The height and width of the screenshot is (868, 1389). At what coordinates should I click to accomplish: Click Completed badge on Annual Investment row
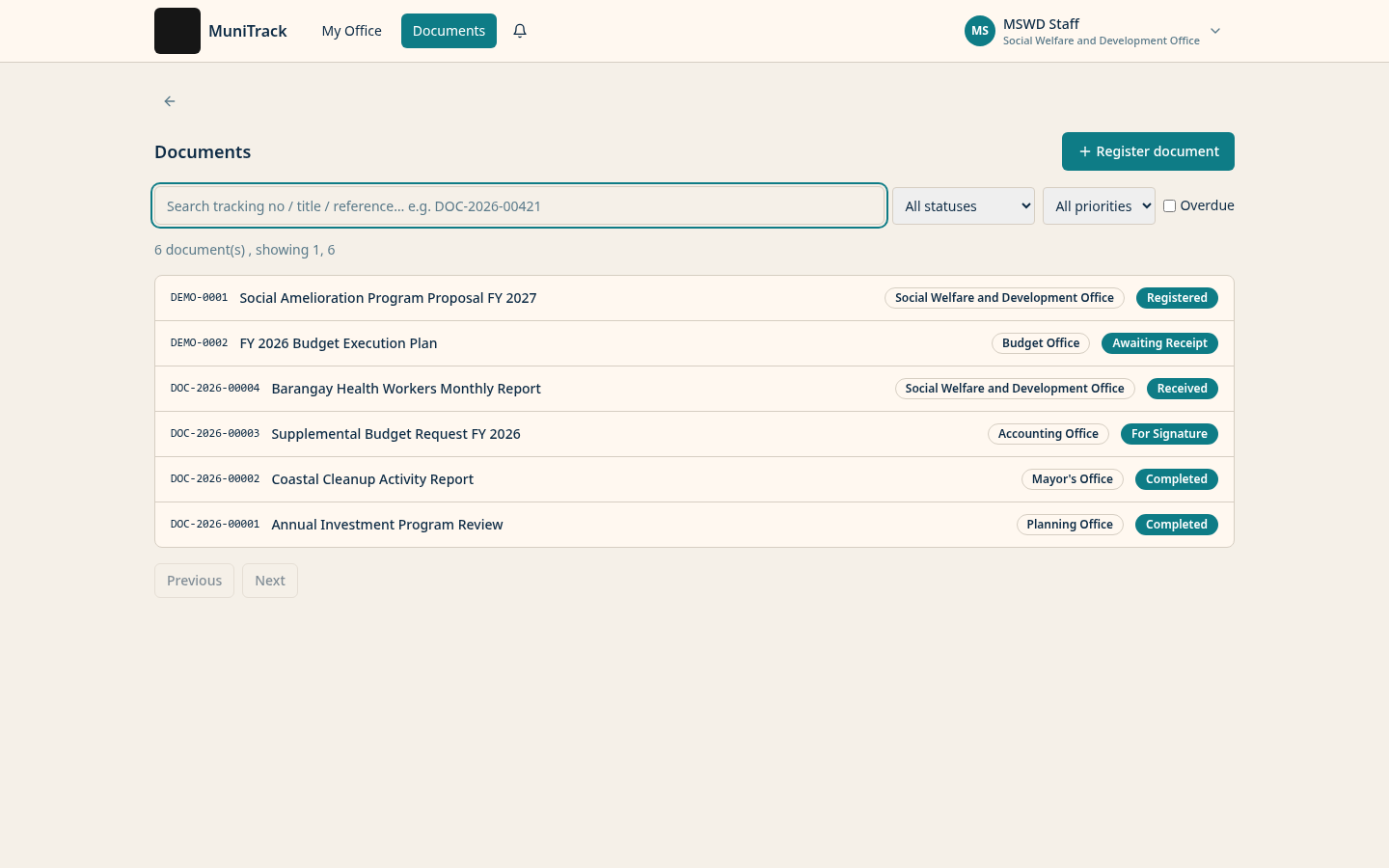1177,525
